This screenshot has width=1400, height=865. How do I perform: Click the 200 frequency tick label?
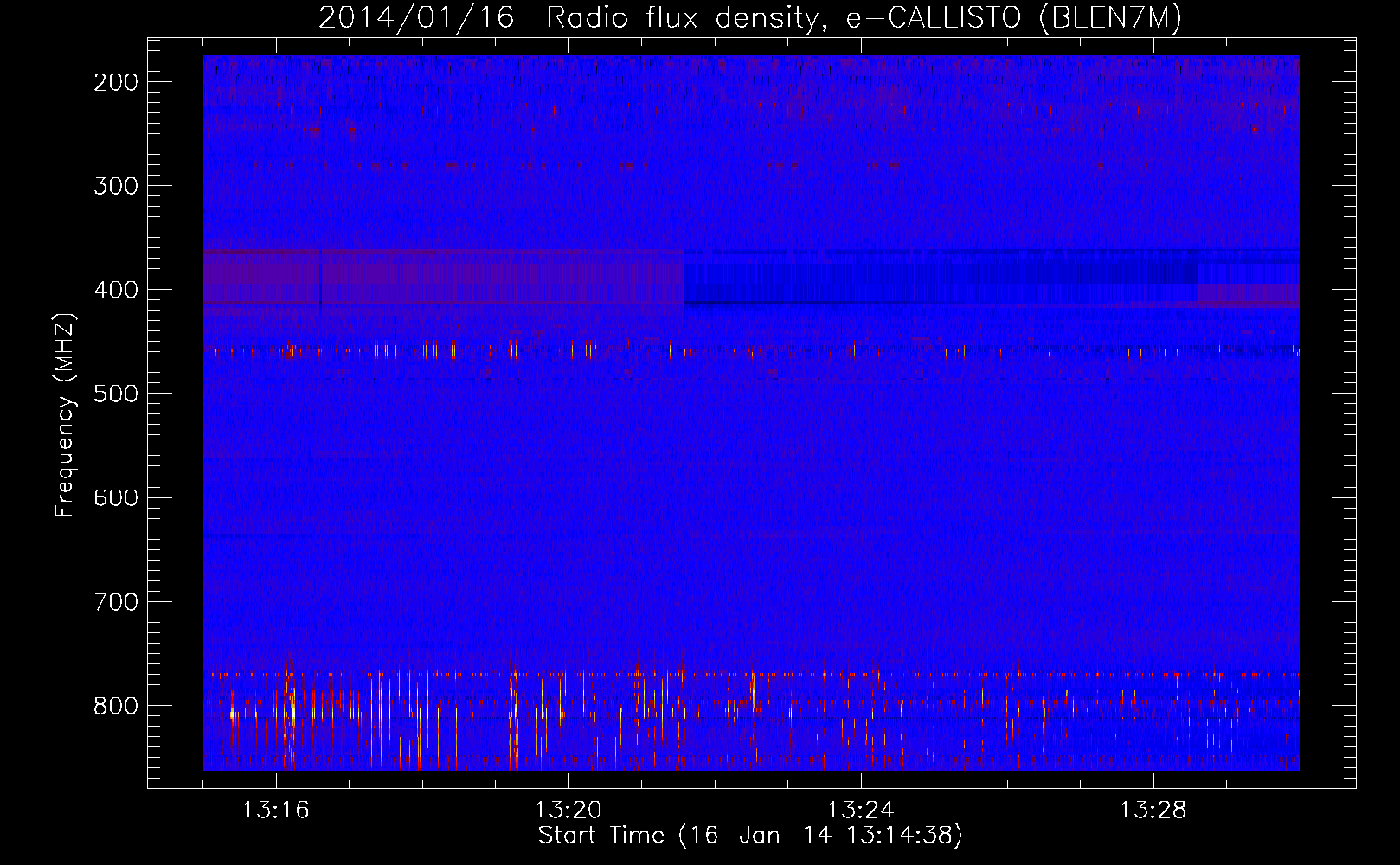(116, 82)
